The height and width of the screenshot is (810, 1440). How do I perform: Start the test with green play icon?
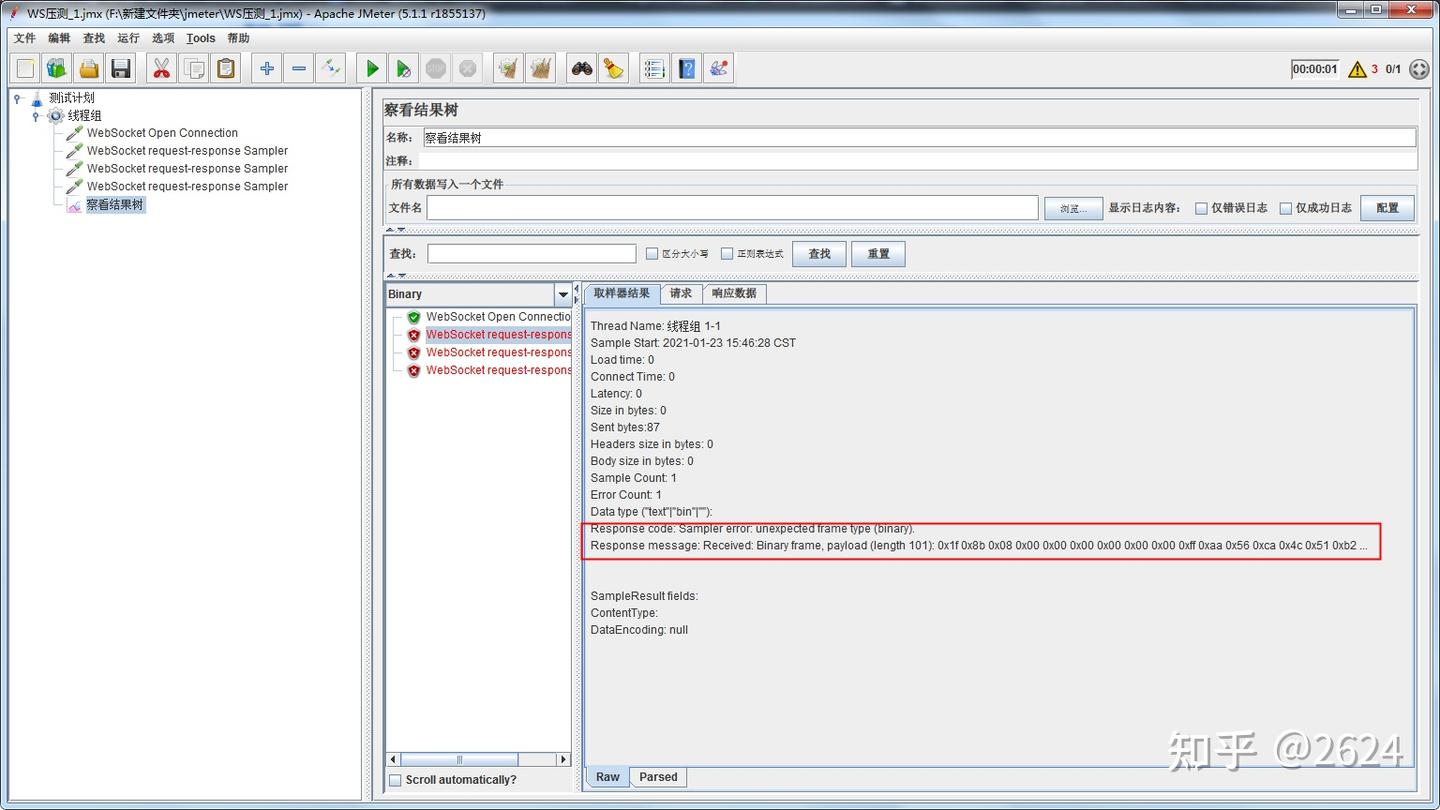(371, 69)
